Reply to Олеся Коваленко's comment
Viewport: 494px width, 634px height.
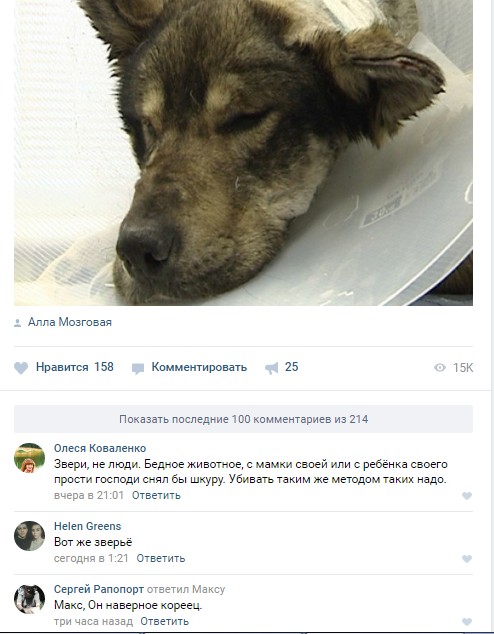(156, 495)
